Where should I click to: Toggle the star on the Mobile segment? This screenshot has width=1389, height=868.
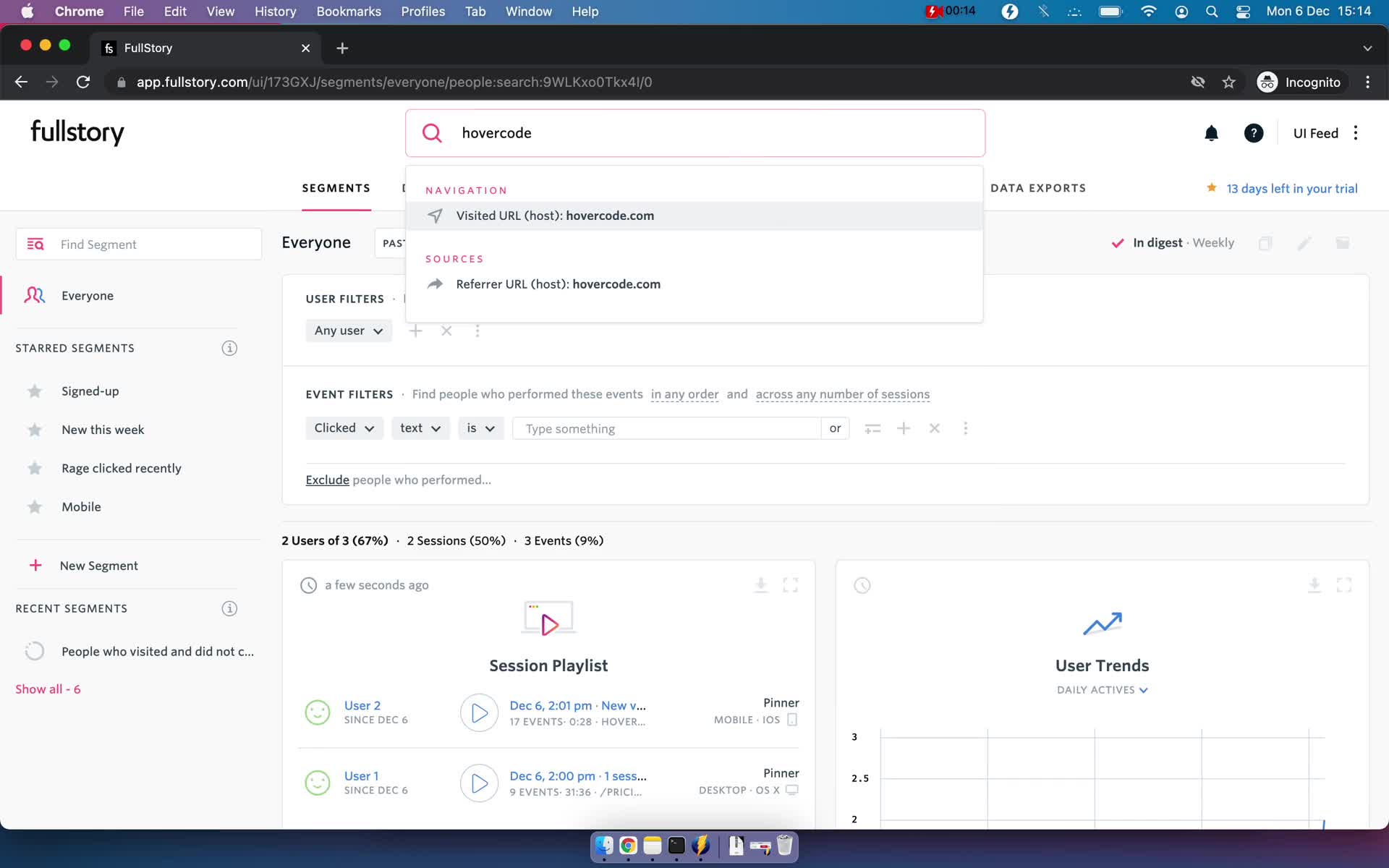[35, 507]
